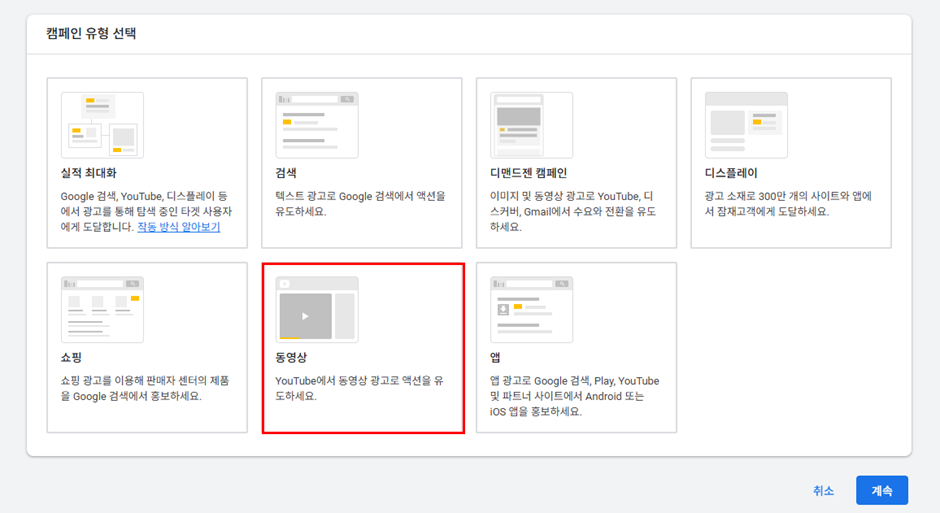The image size is (940, 513).
Task: Click the blue 계속 button
Action: tap(882, 490)
